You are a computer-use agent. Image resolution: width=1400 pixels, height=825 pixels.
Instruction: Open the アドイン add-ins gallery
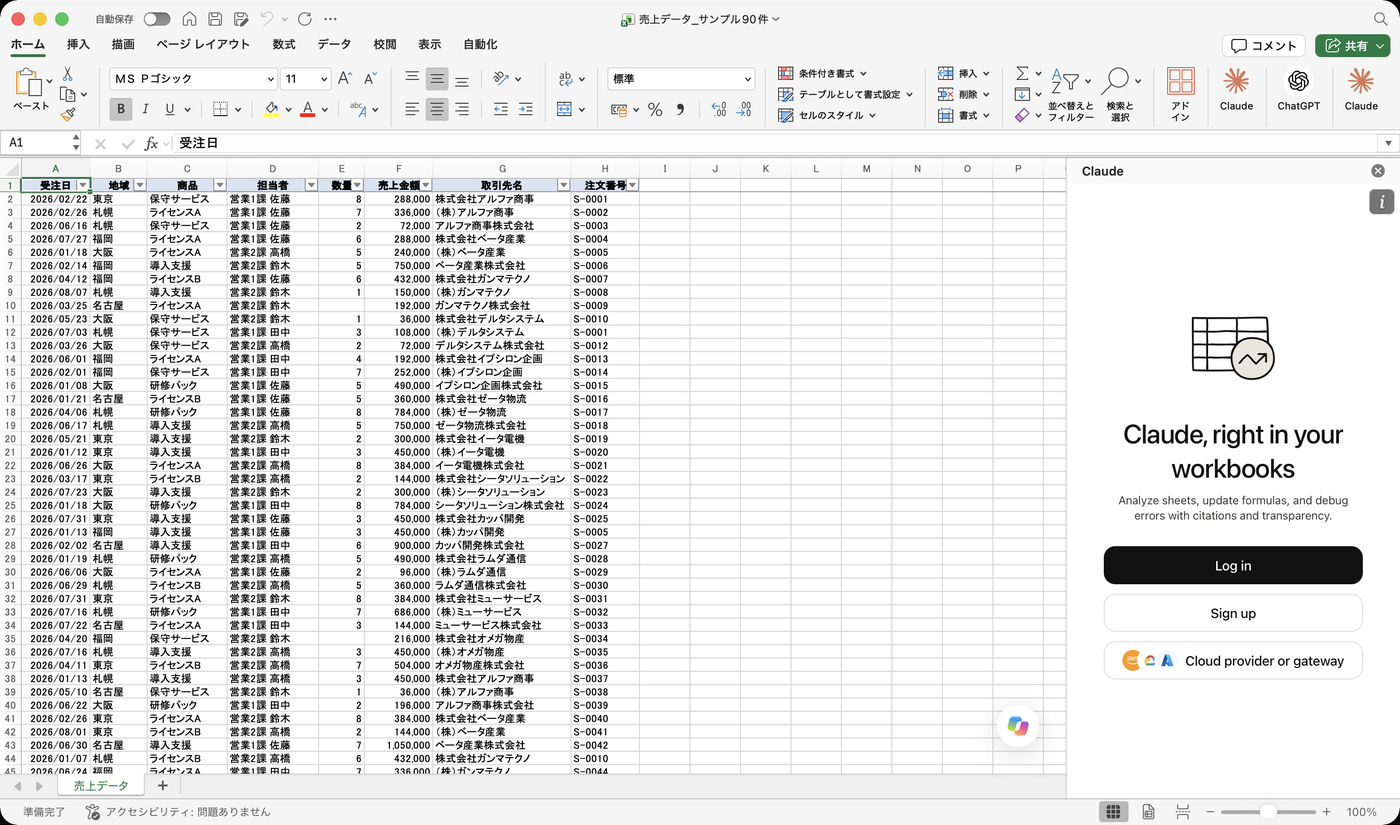click(x=1180, y=94)
